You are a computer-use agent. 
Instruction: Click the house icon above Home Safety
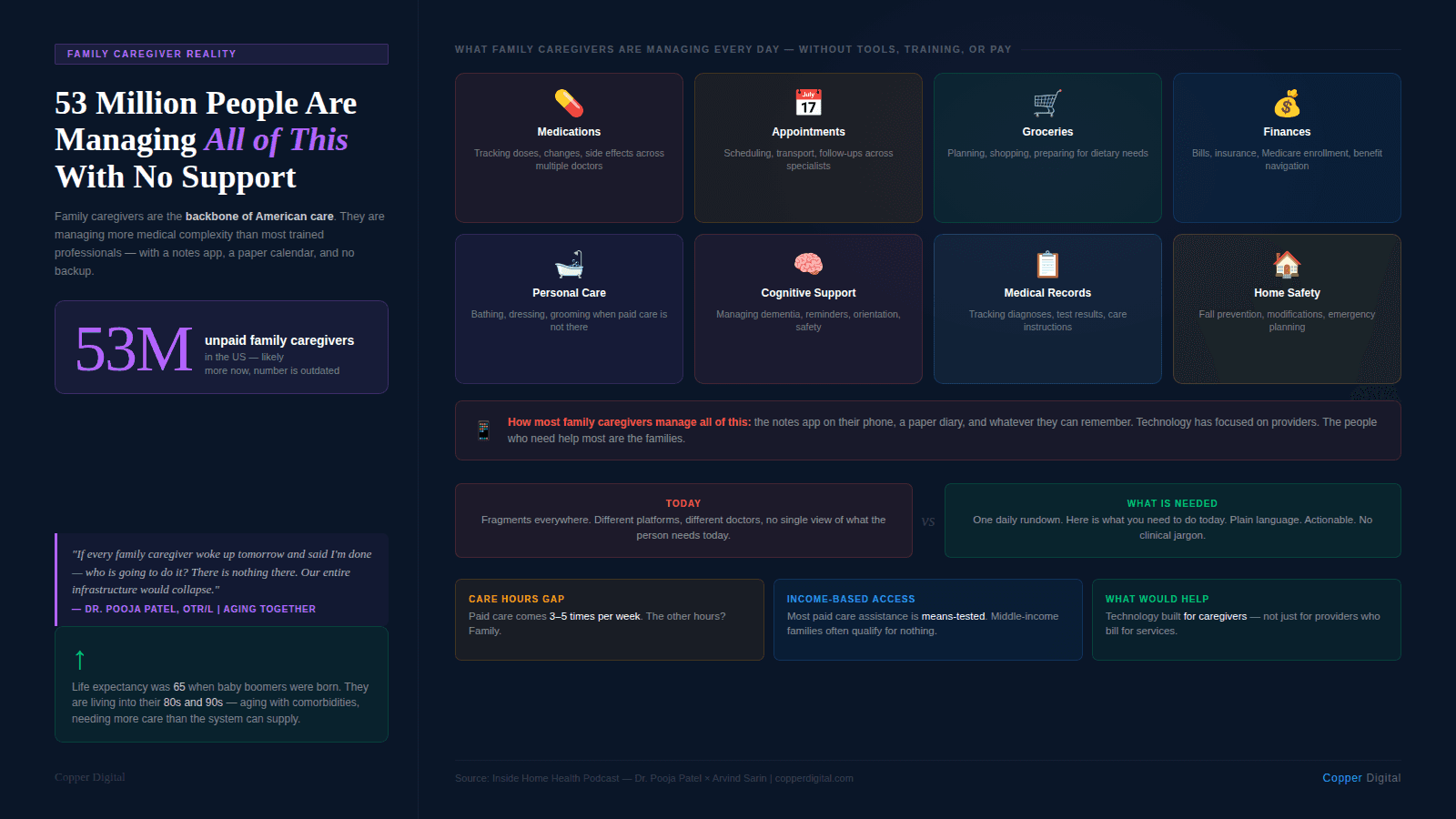coord(1287,264)
